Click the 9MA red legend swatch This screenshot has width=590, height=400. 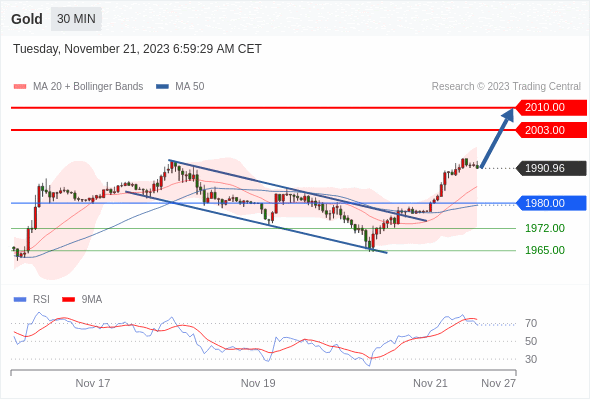coord(68,300)
